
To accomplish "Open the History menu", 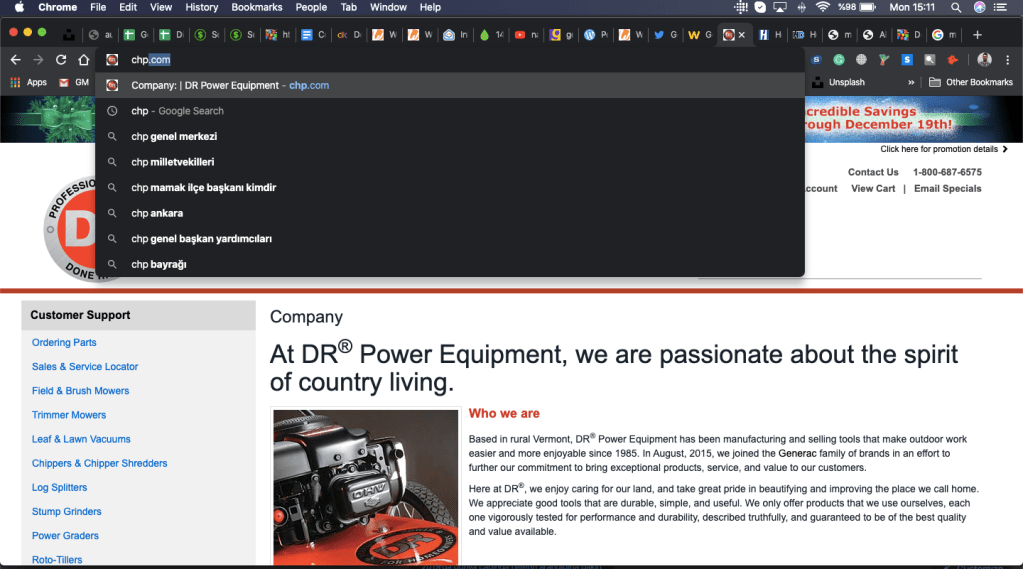I will (201, 7).
